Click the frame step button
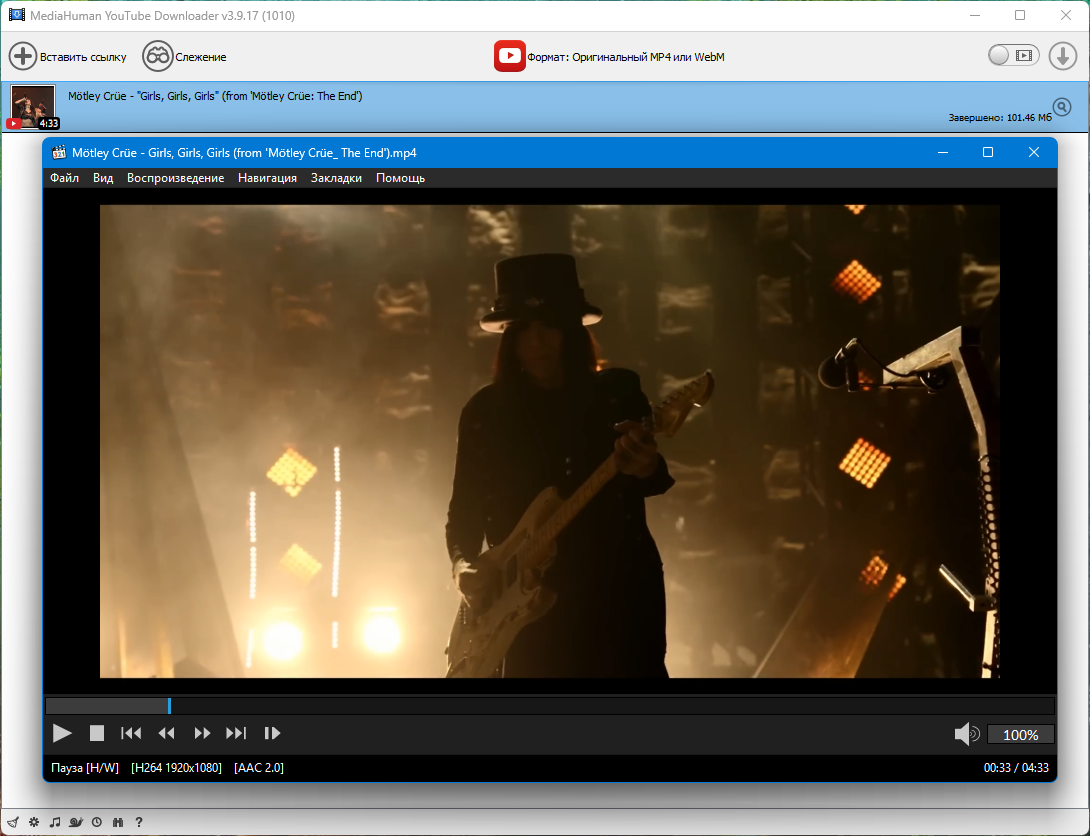The height and width of the screenshot is (836, 1090). tap(272, 733)
